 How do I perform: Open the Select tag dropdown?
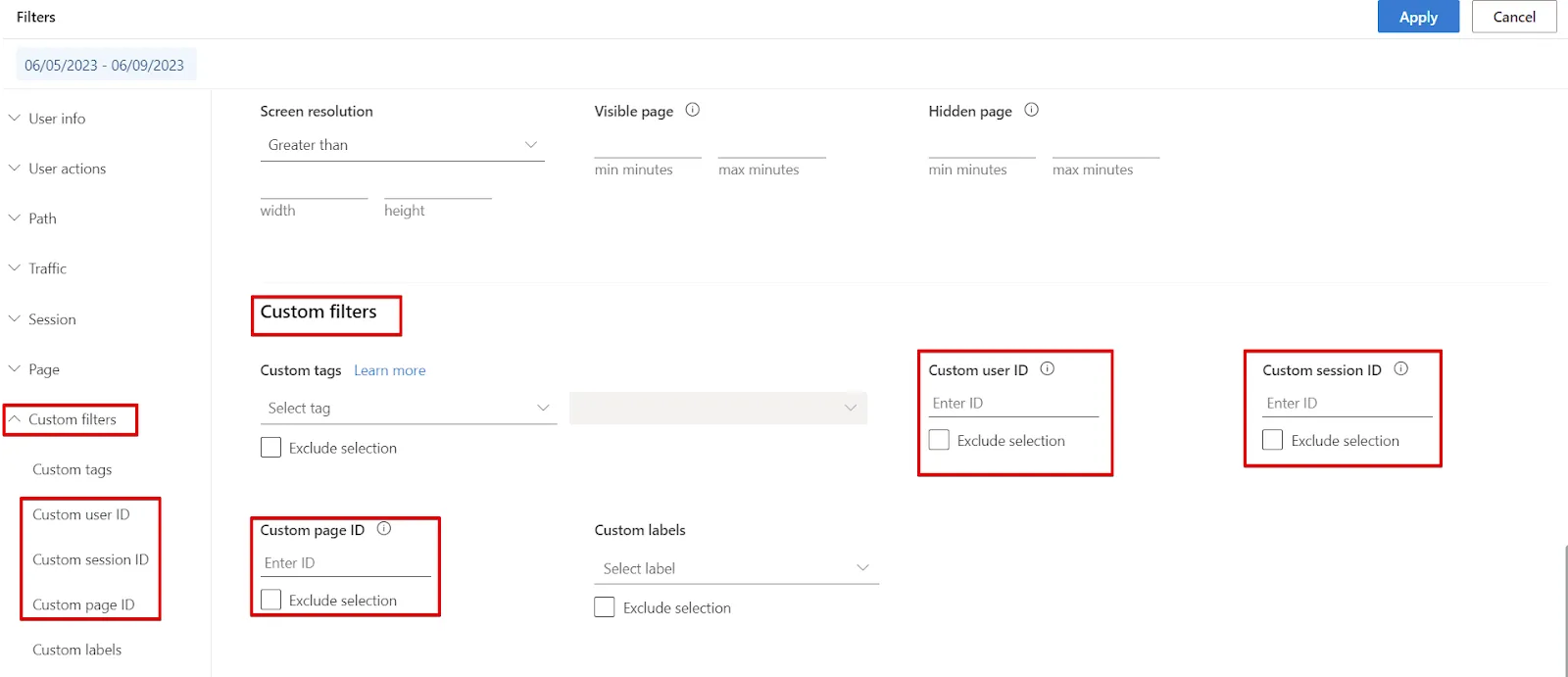409,409
